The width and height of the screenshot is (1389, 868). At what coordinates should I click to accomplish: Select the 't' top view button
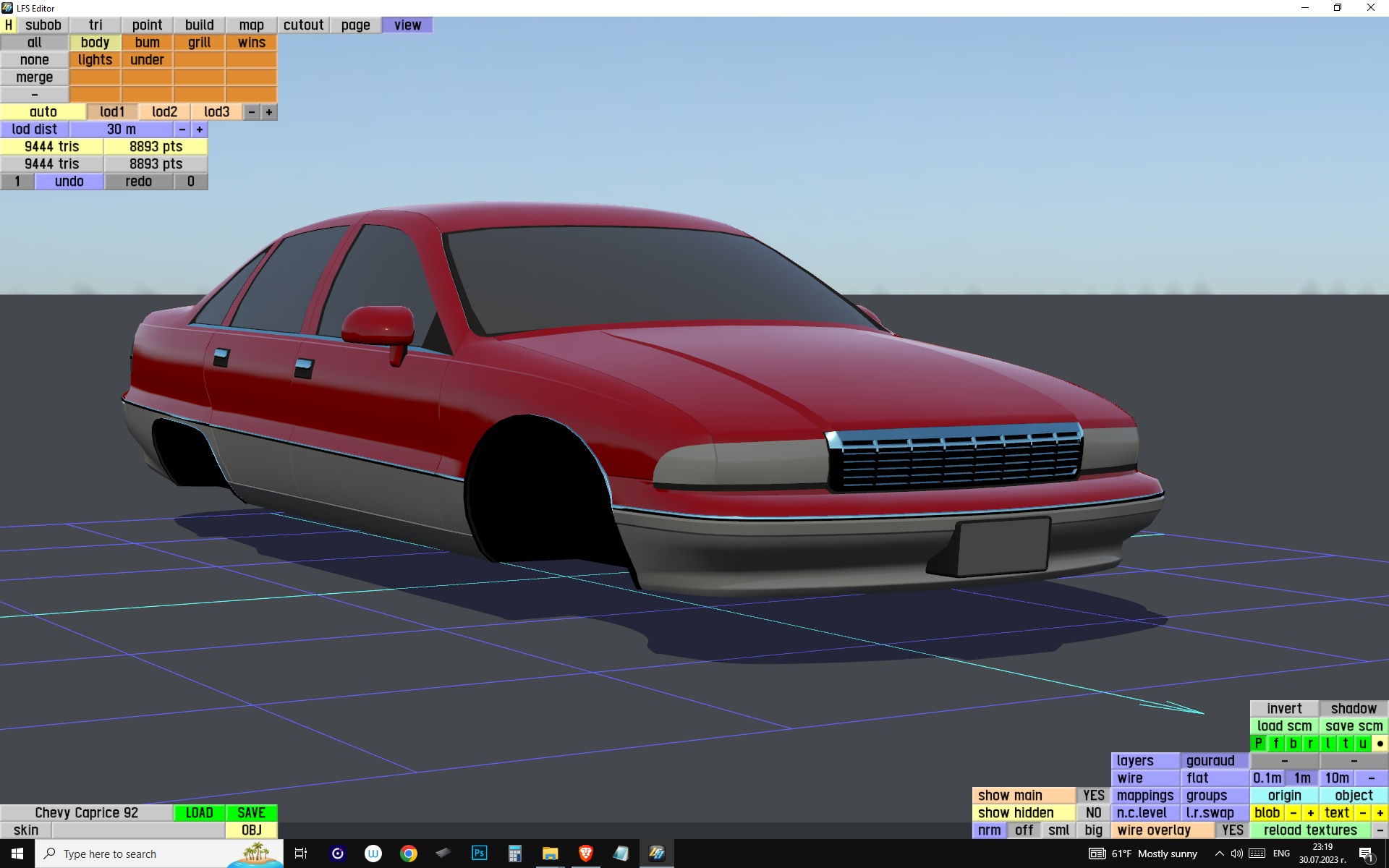pyautogui.click(x=1345, y=744)
